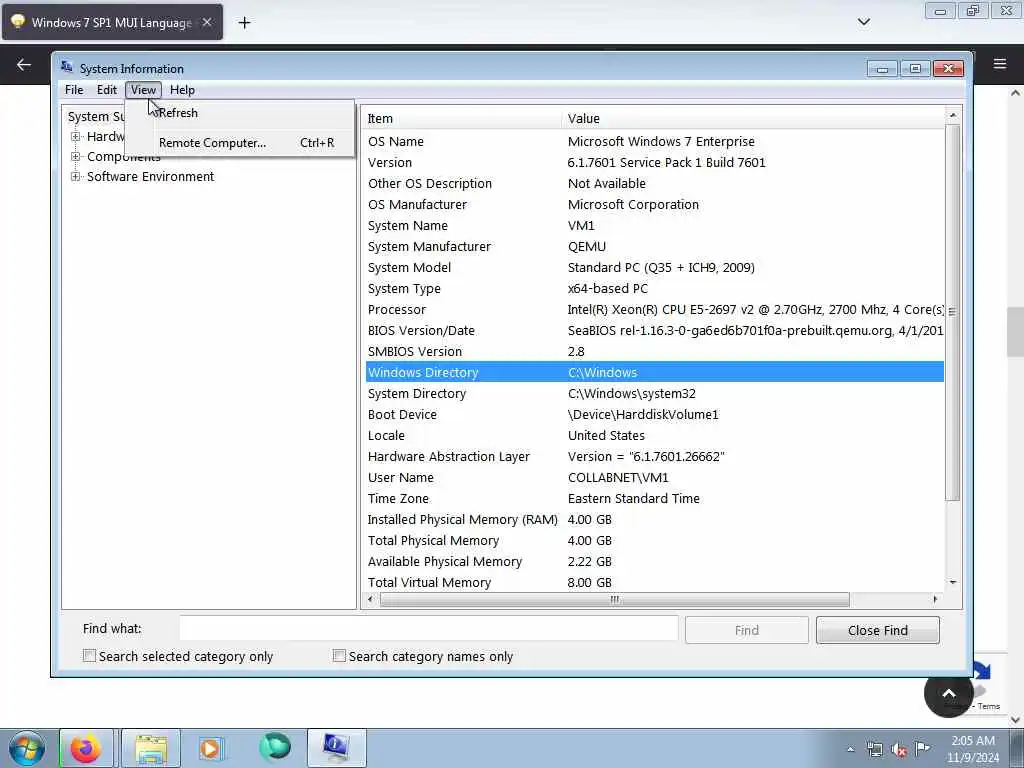This screenshot has height=768, width=1024.
Task: Select the BIOS Version/Date row
Action: point(654,330)
